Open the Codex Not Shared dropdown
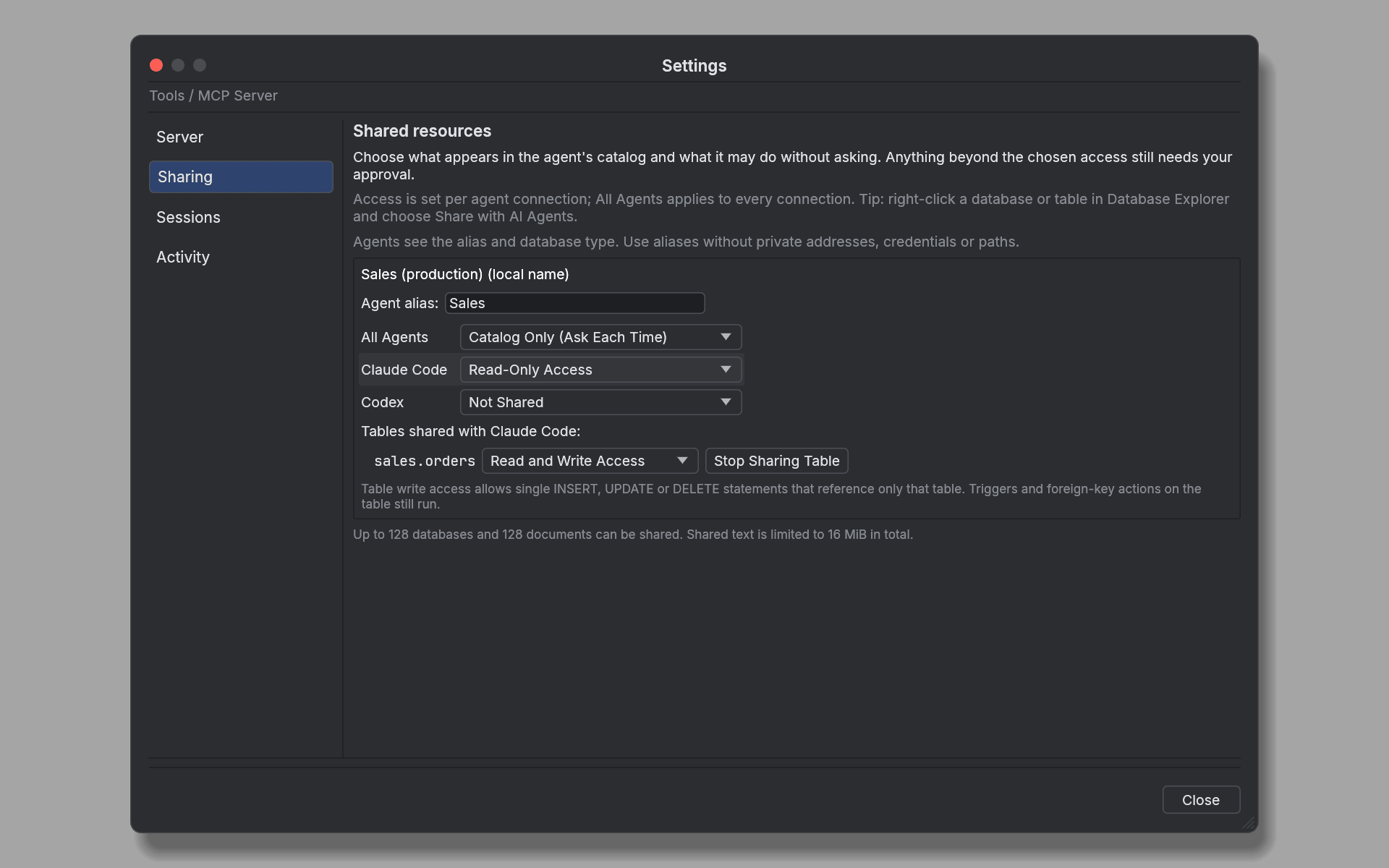Screen dimensions: 1389x868 coord(600,402)
